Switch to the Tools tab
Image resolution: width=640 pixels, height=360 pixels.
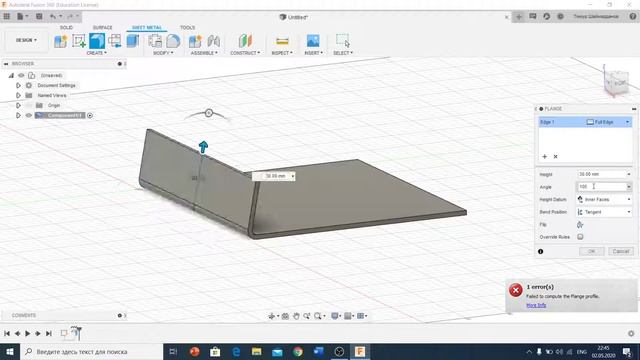pyautogui.click(x=187, y=27)
